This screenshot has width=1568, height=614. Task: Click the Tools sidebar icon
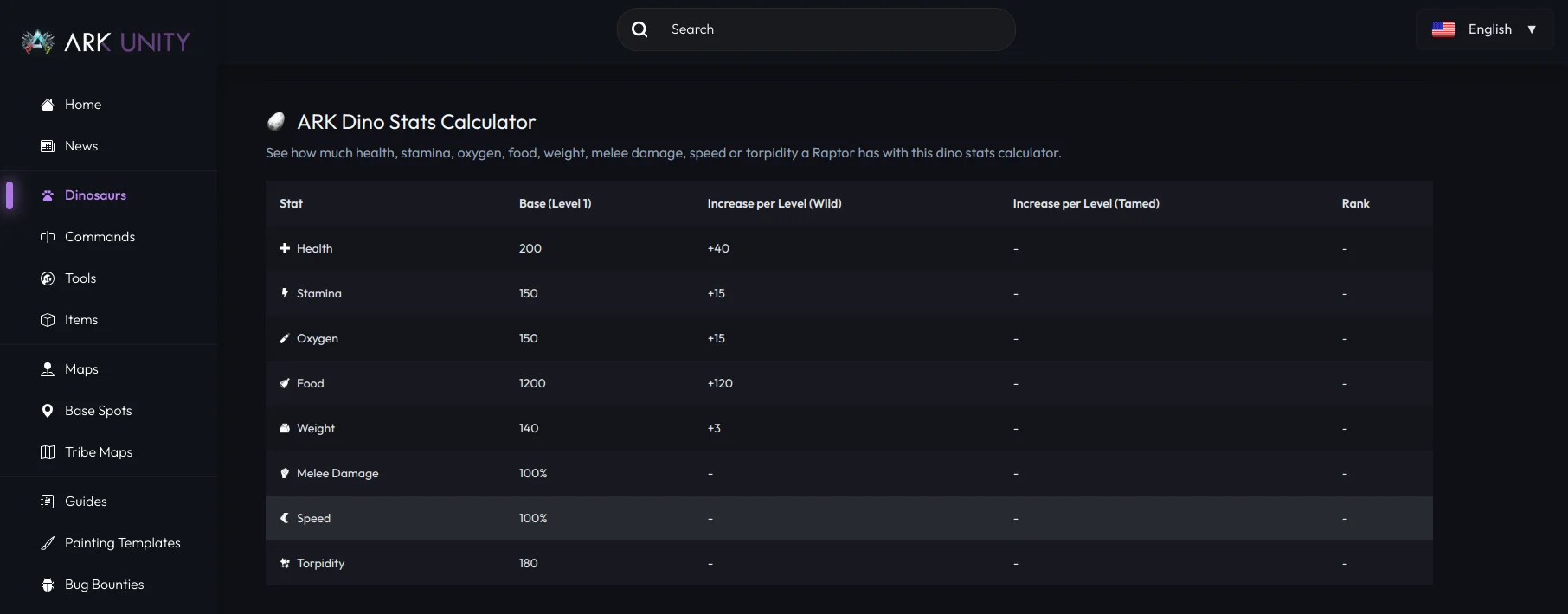pyautogui.click(x=48, y=278)
